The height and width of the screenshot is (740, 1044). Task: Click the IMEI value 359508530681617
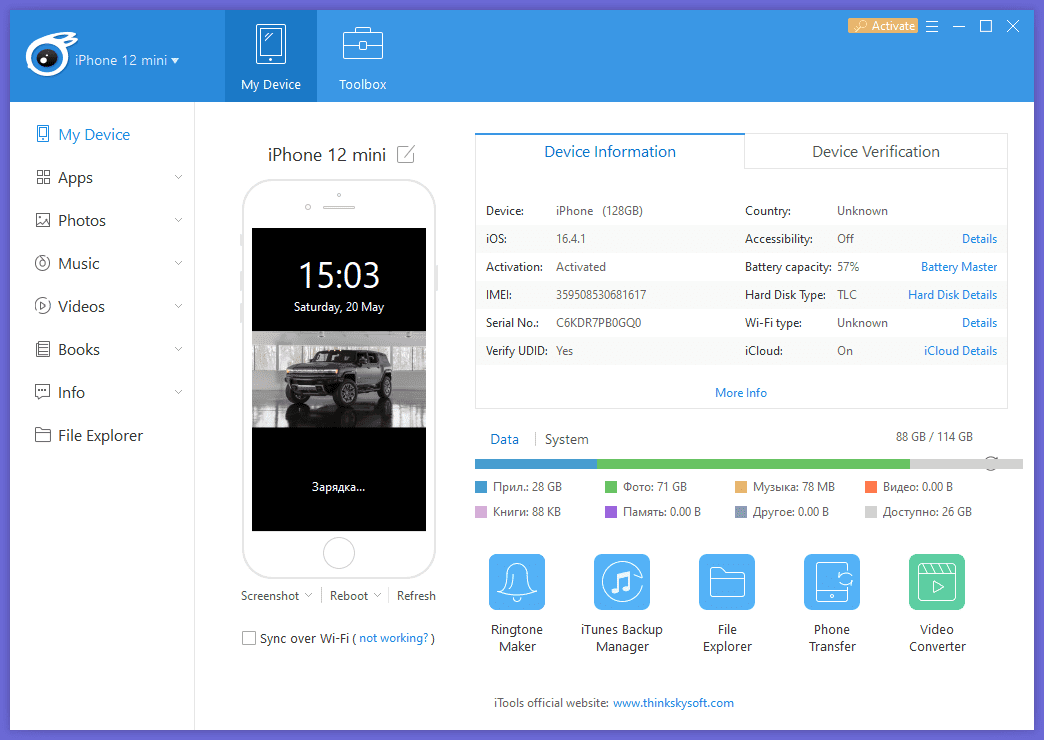pyautogui.click(x=601, y=294)
